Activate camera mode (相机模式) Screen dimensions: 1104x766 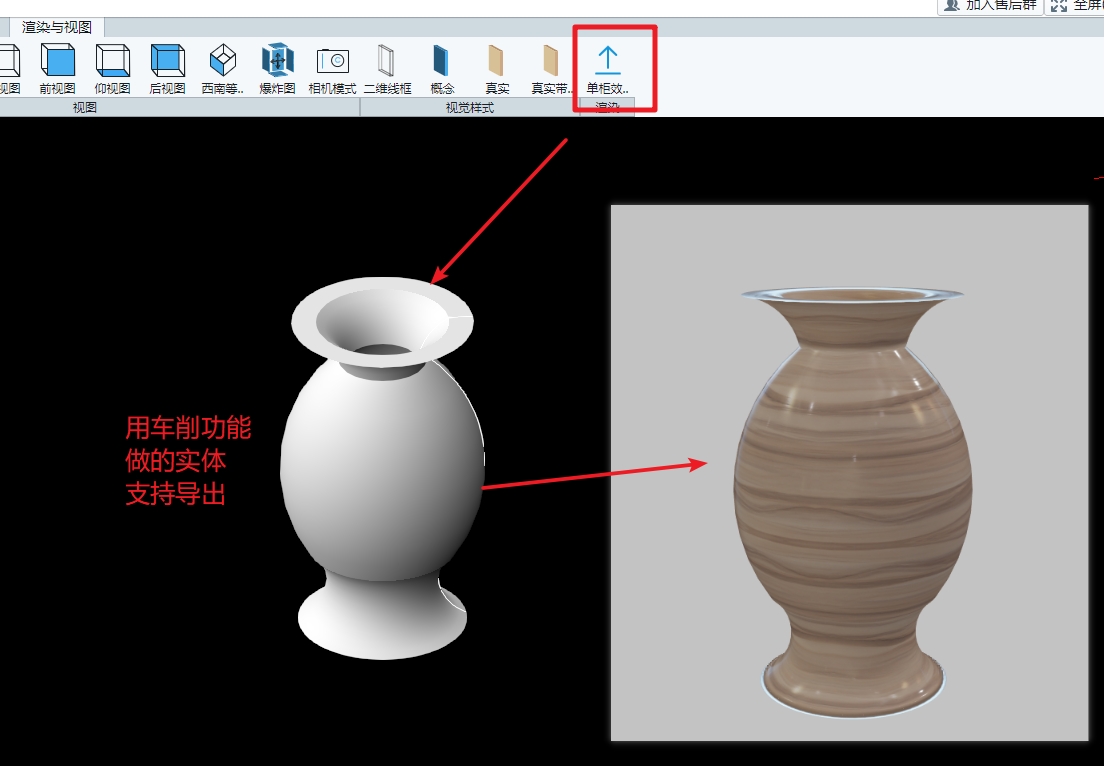pos(332,68)
